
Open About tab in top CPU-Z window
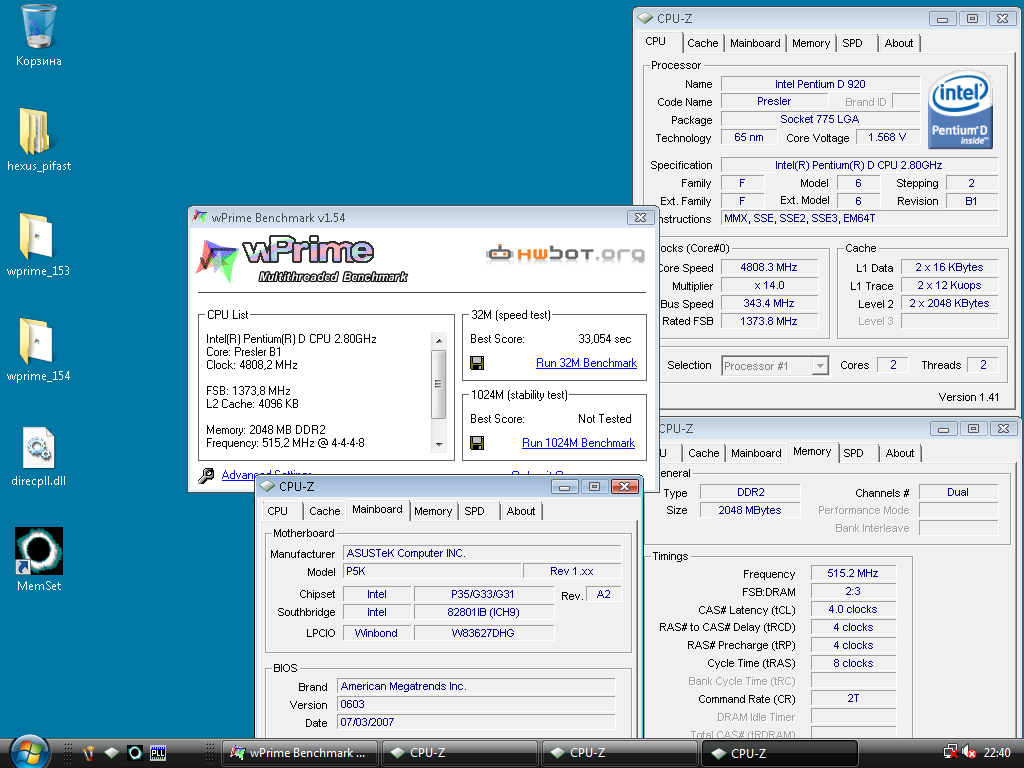[899, 43]
